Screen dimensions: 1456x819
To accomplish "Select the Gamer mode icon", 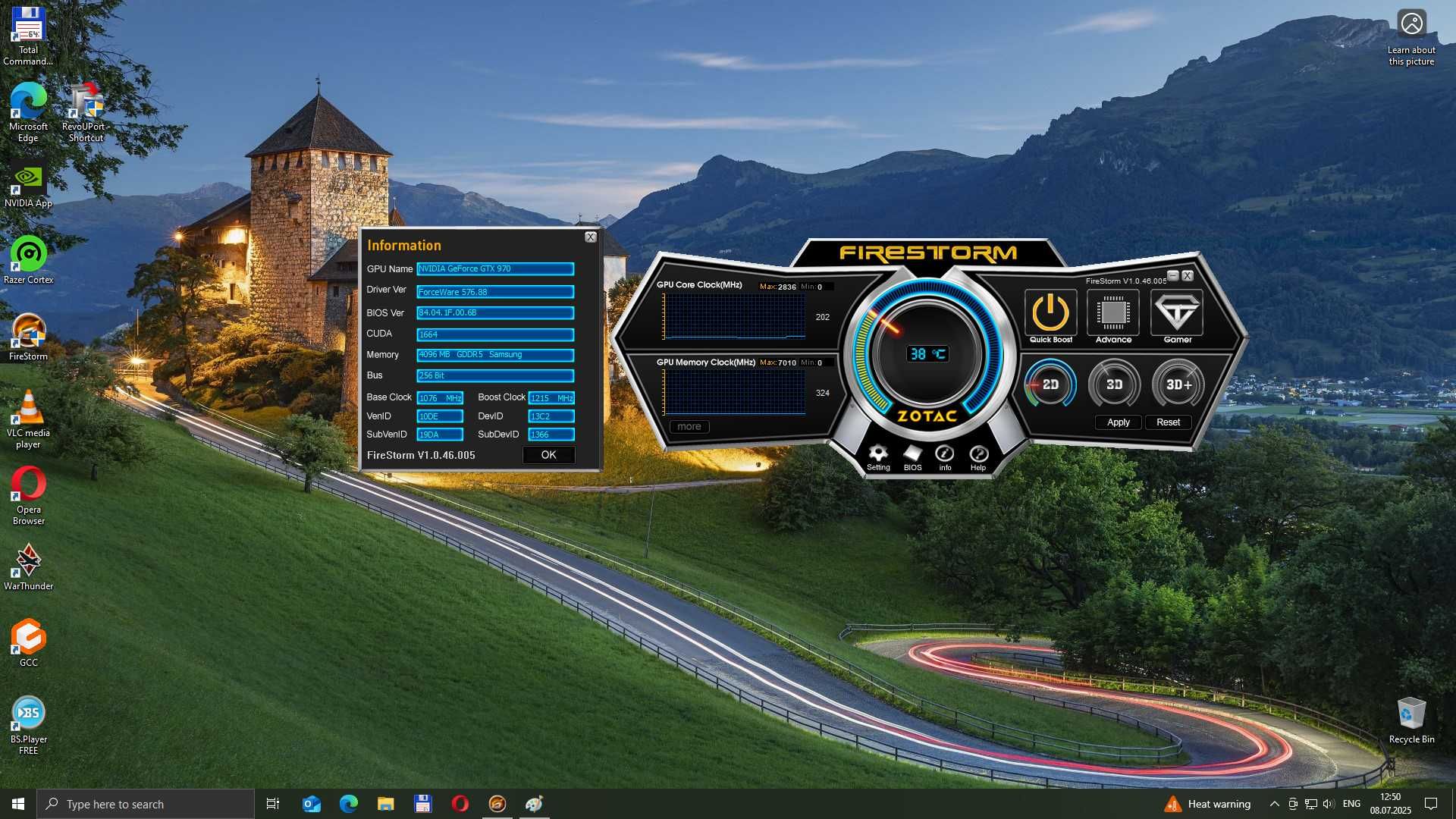I will pos(1177,312).
